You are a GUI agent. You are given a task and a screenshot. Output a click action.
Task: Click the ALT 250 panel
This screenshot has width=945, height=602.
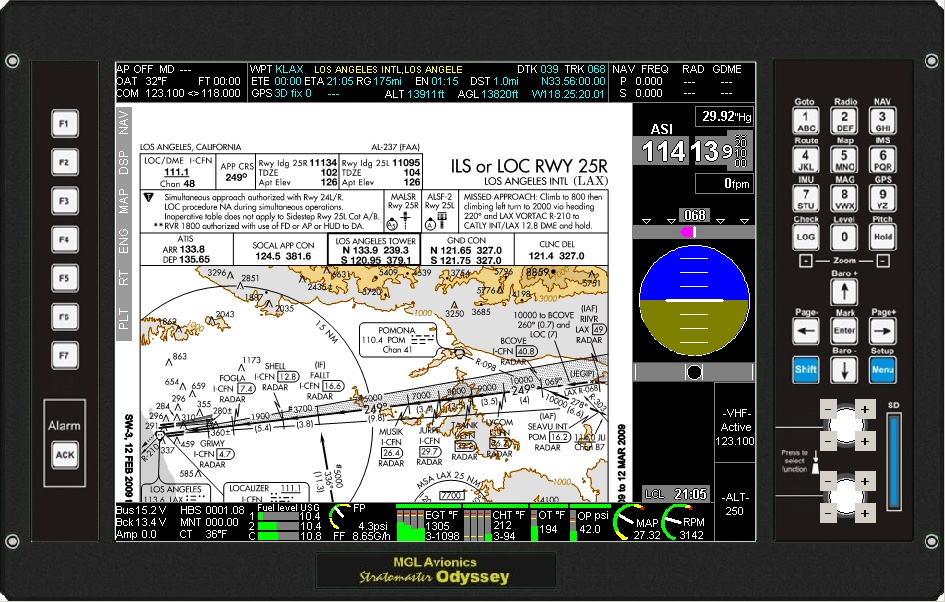tap(735, 504)
